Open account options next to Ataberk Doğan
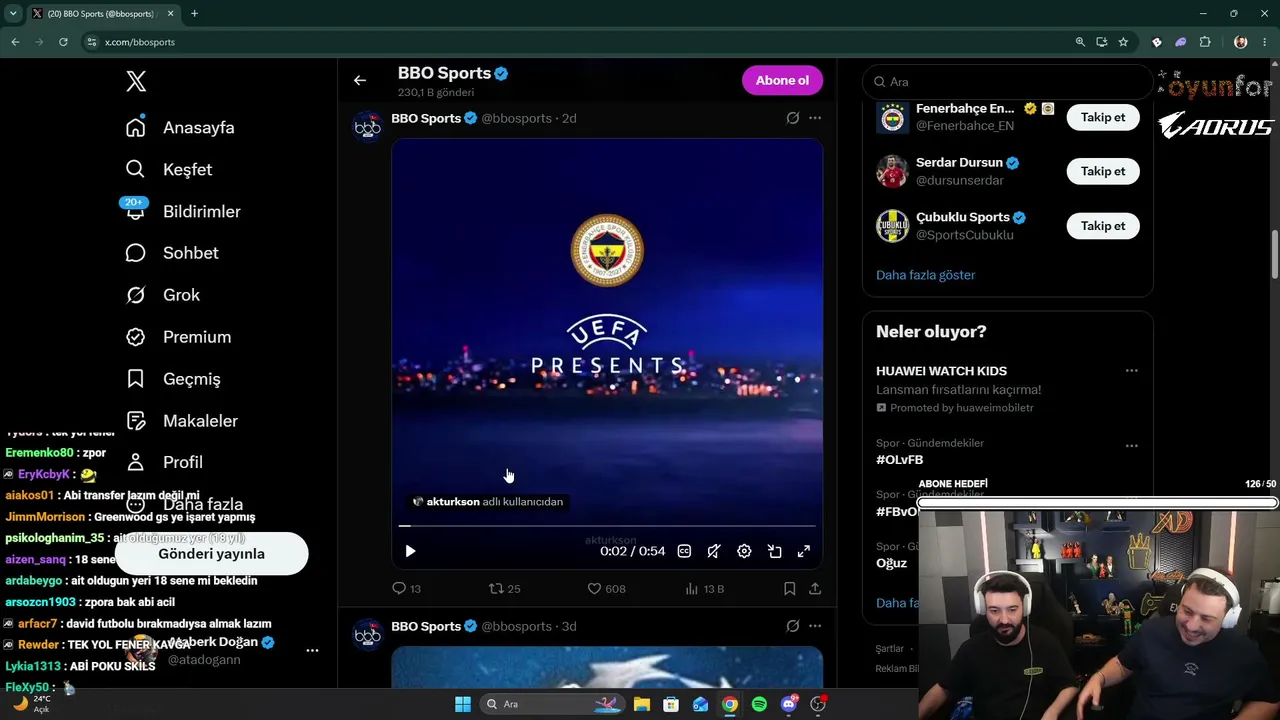Screen dimensions: 1280x720 [312, 650]
